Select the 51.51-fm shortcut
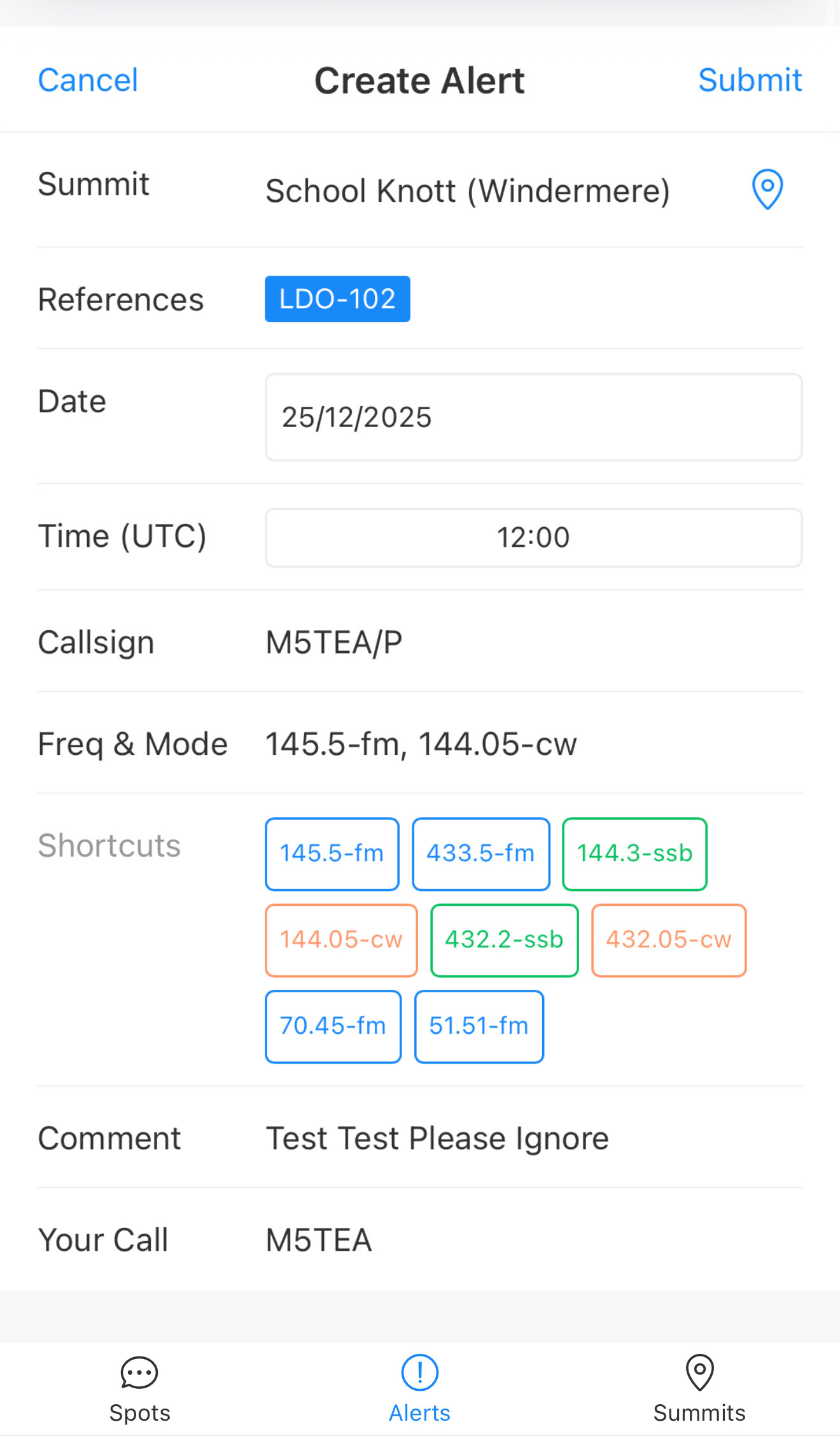The width and height of the screenshot is (840, 1436). (x=479, y=1026)
